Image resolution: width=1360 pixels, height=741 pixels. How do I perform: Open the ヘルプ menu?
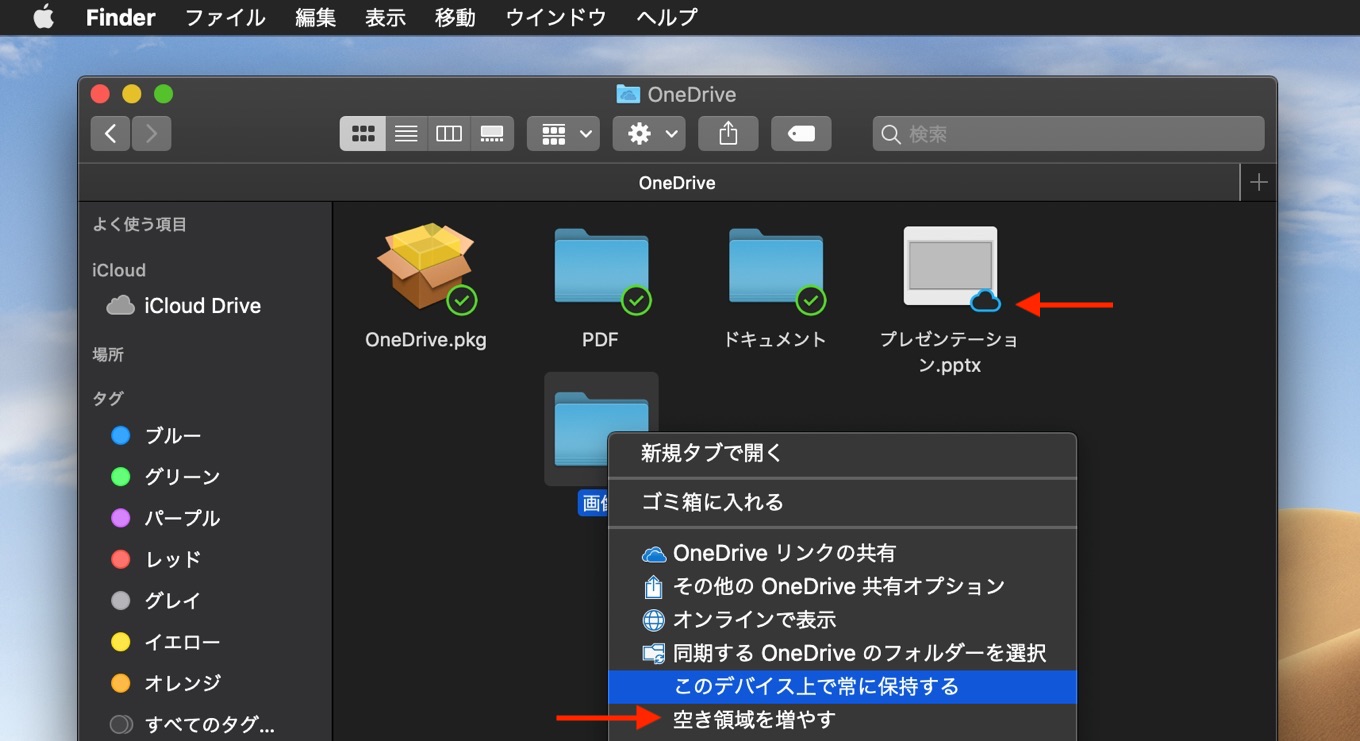(x=666, y=17)
